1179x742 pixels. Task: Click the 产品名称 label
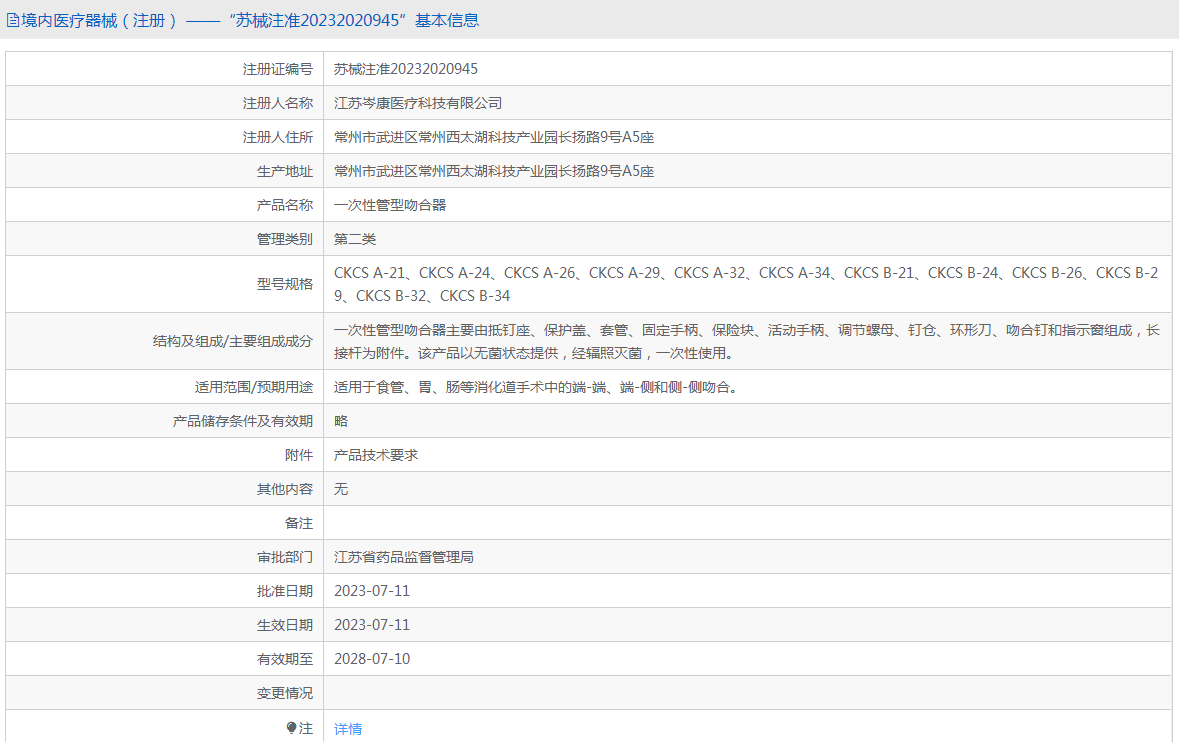point(284,204)
